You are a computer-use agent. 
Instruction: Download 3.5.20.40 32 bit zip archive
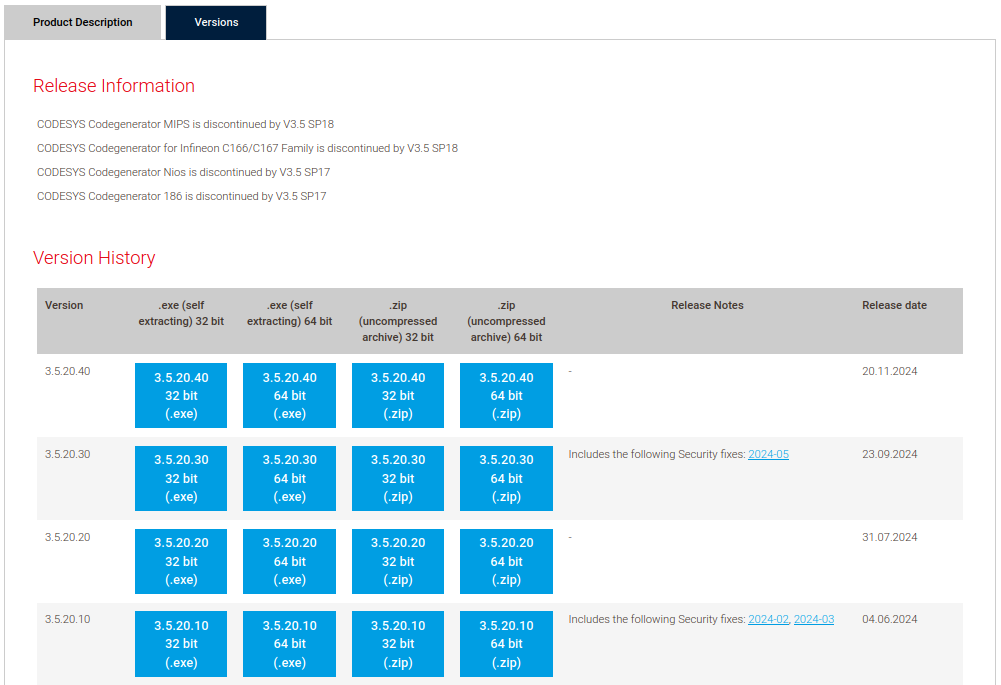[397, 396]
